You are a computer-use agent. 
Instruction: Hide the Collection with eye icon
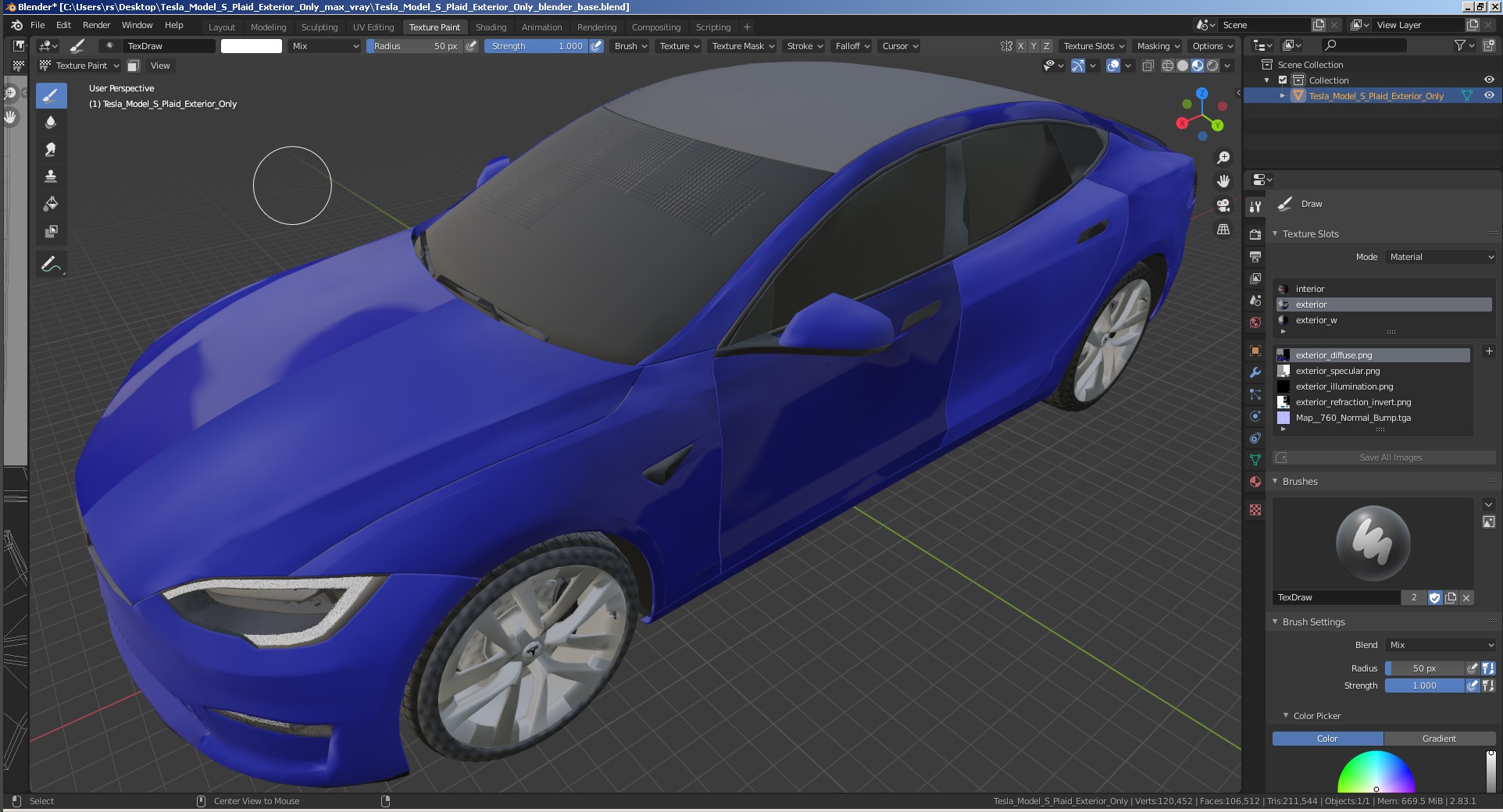1489,80
